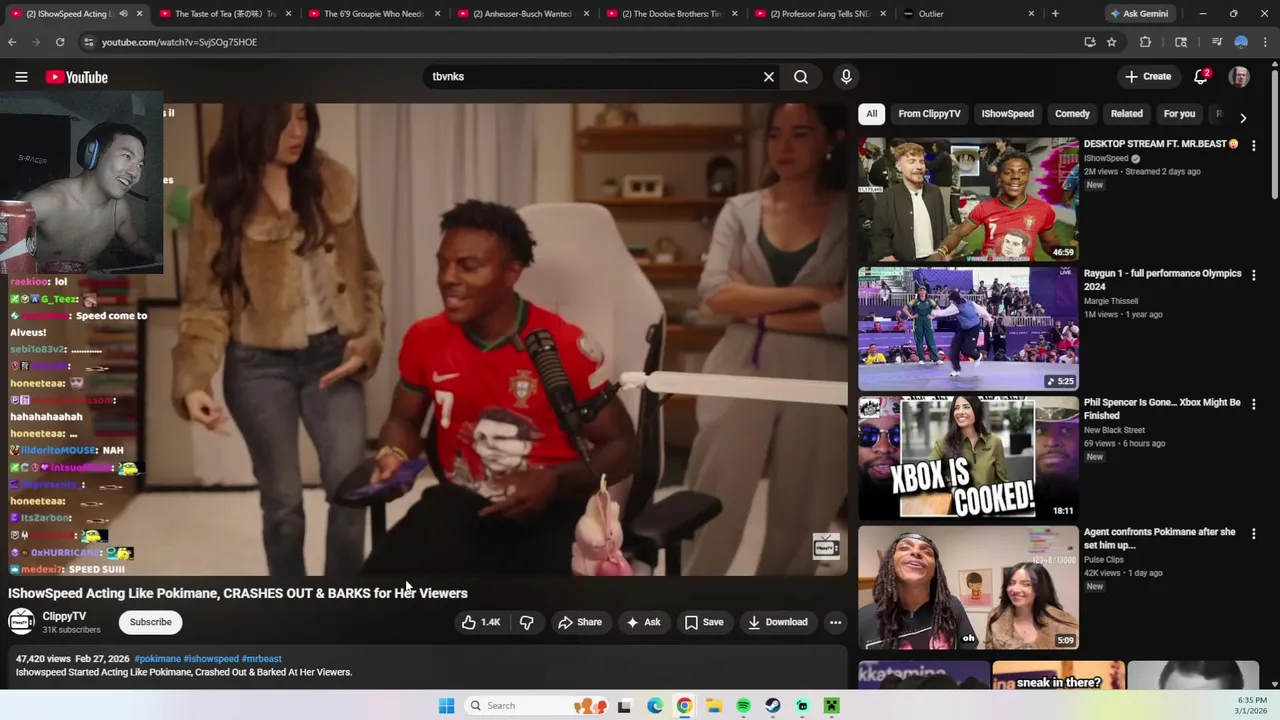This screenshot has width=1280, height=720.
Task: Open ClippyTV channel name link
Action: pos(64,616)
